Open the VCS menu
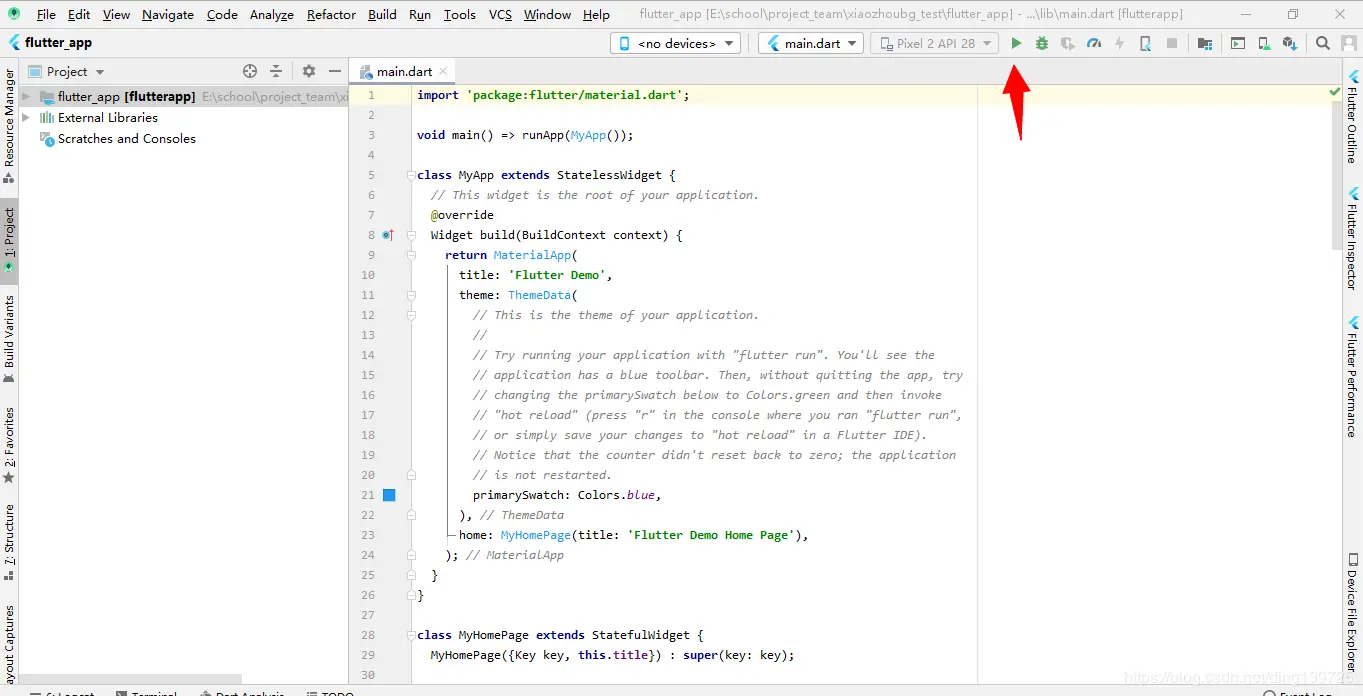The image size is (1363, 696). [x=500, y=14]
